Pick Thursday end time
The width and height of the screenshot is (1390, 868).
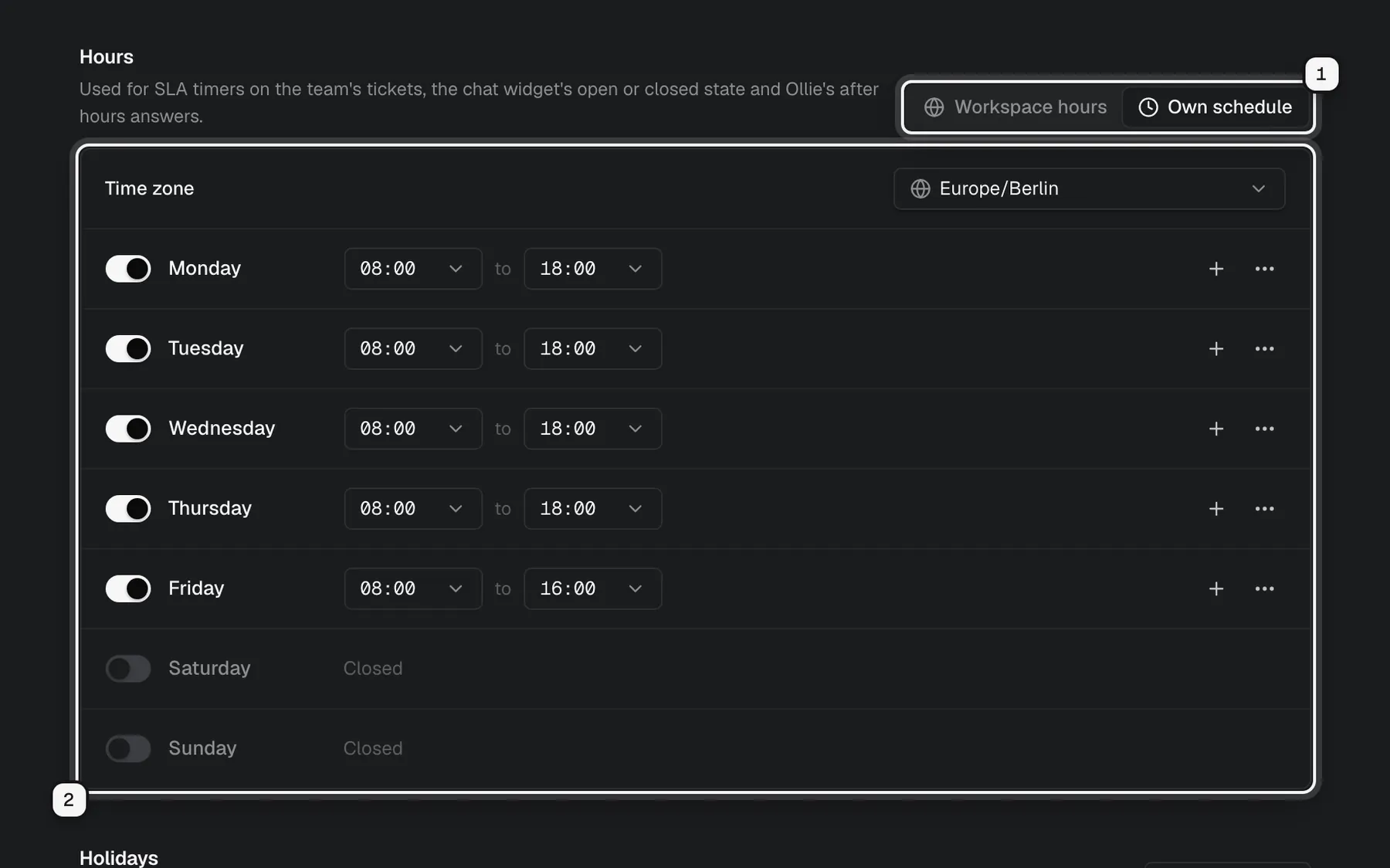pos(592,509)
